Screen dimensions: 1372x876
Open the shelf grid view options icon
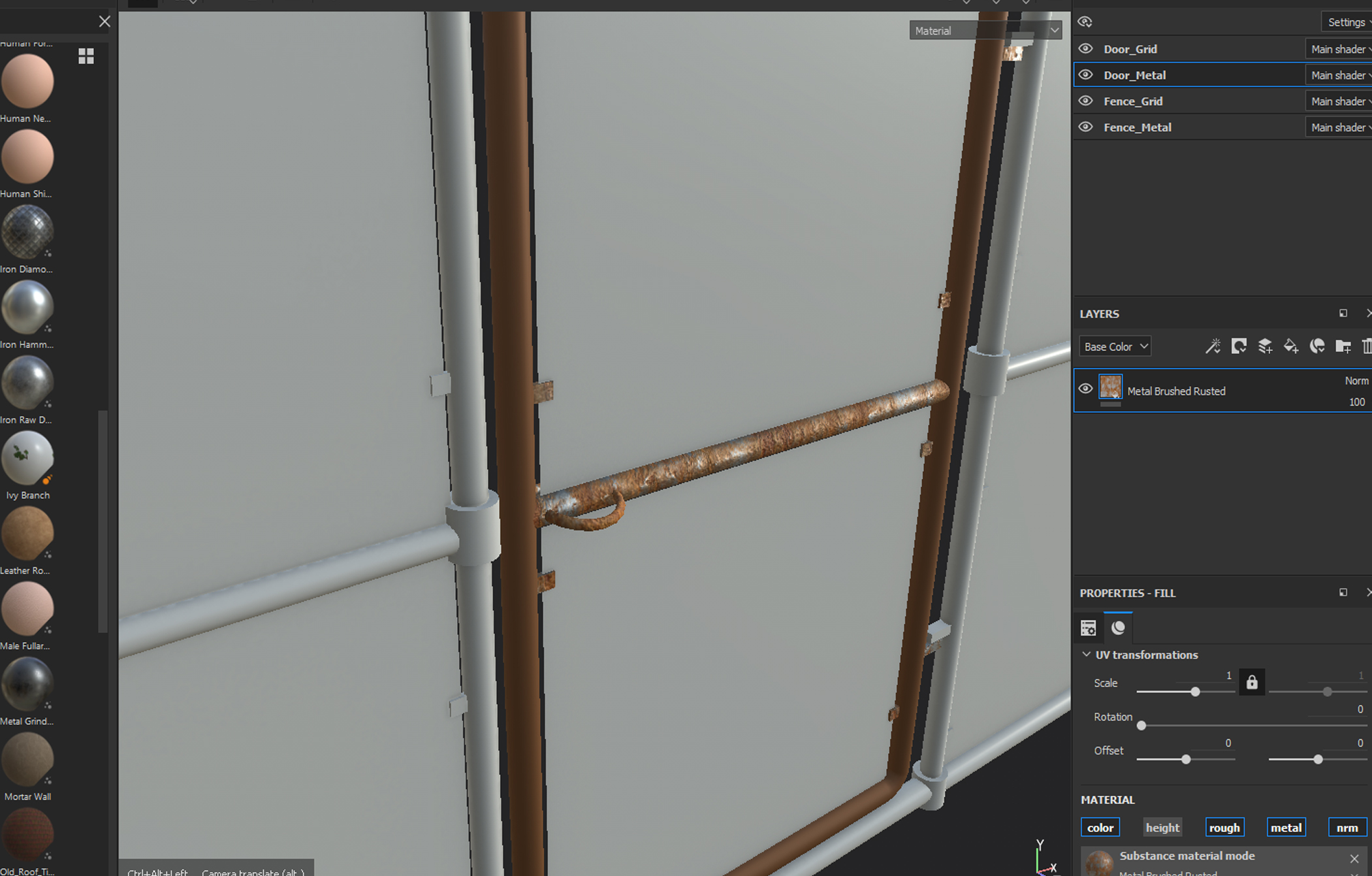coord(86,56)
